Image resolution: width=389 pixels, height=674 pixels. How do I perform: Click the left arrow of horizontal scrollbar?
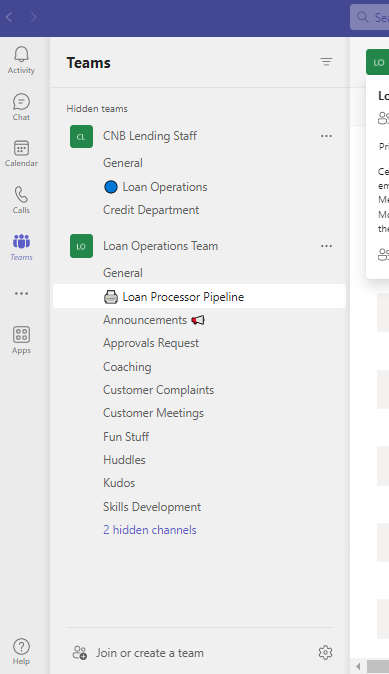point(358,667)
